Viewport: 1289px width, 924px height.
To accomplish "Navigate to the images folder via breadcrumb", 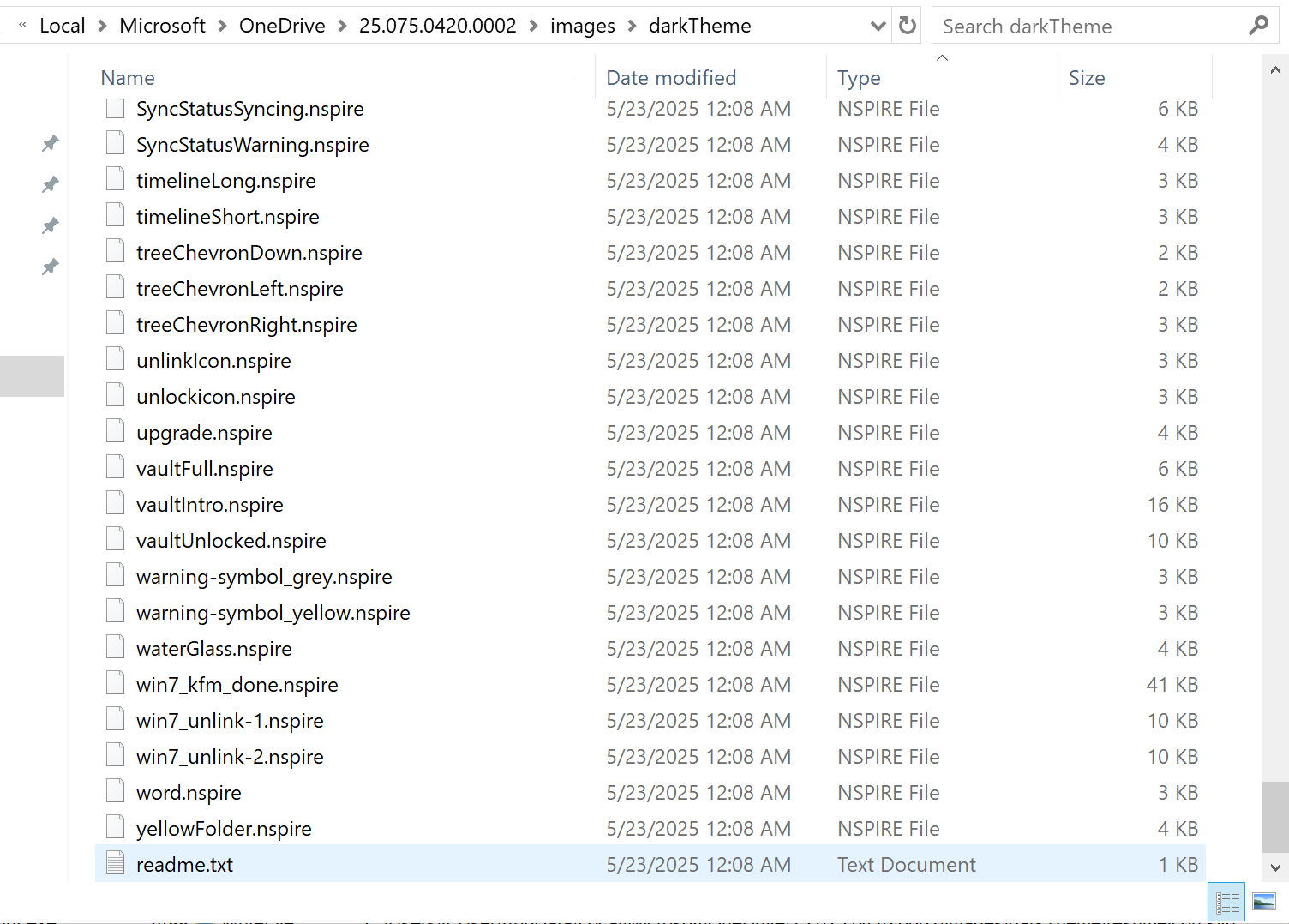I will coord(583,25).
